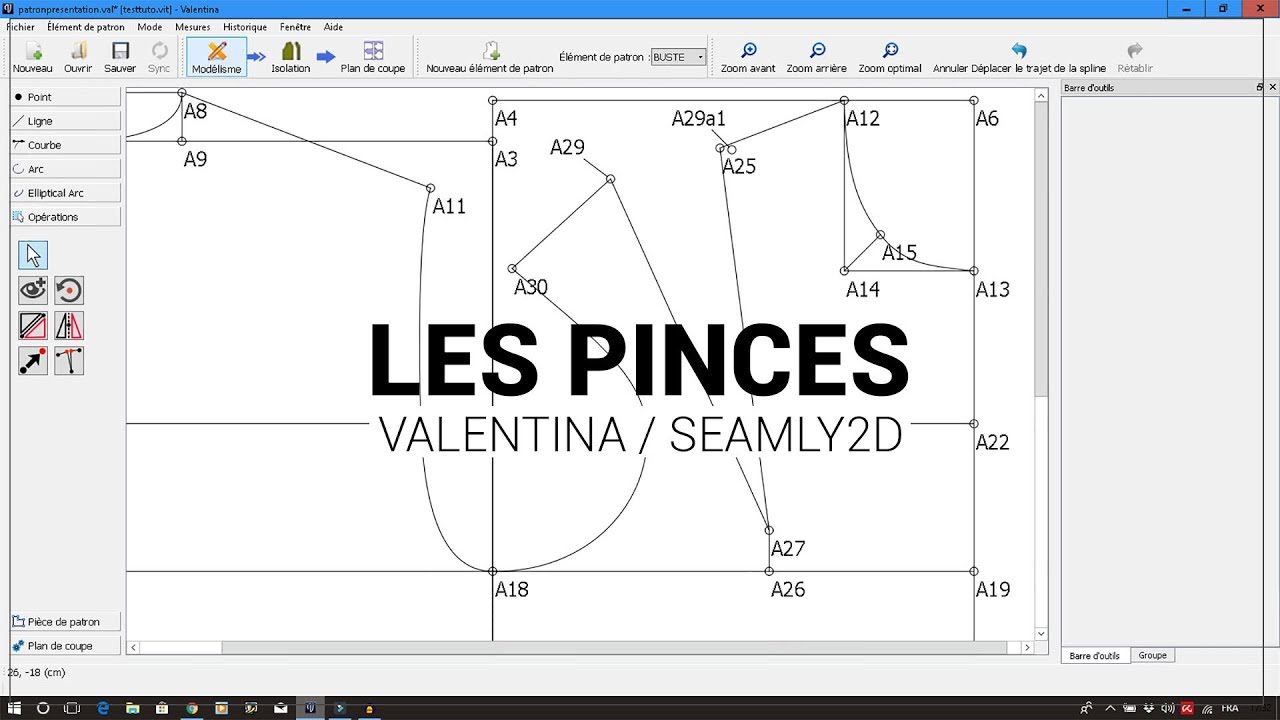The width and height of the screenshot is (1280, 720).
Task: Close the Barre d'outils panel
Action: (x=1272, y=88)
